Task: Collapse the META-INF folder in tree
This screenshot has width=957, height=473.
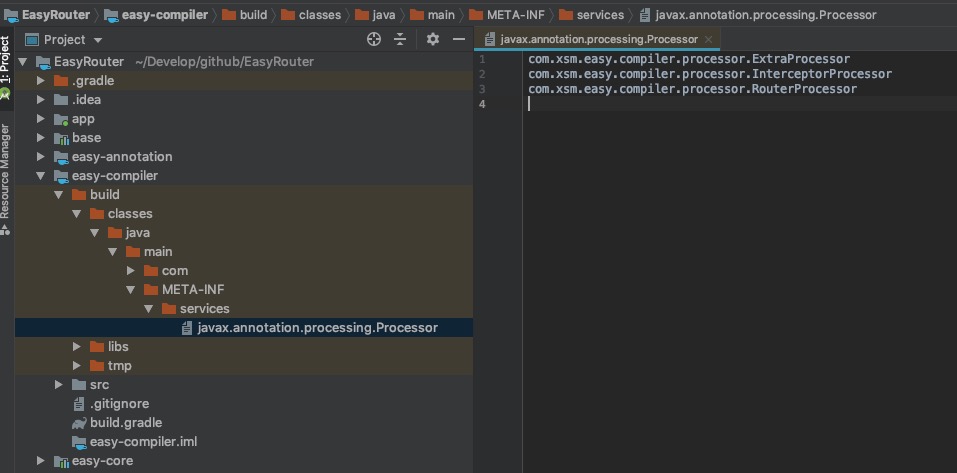Action: click(x=131, y=290)
